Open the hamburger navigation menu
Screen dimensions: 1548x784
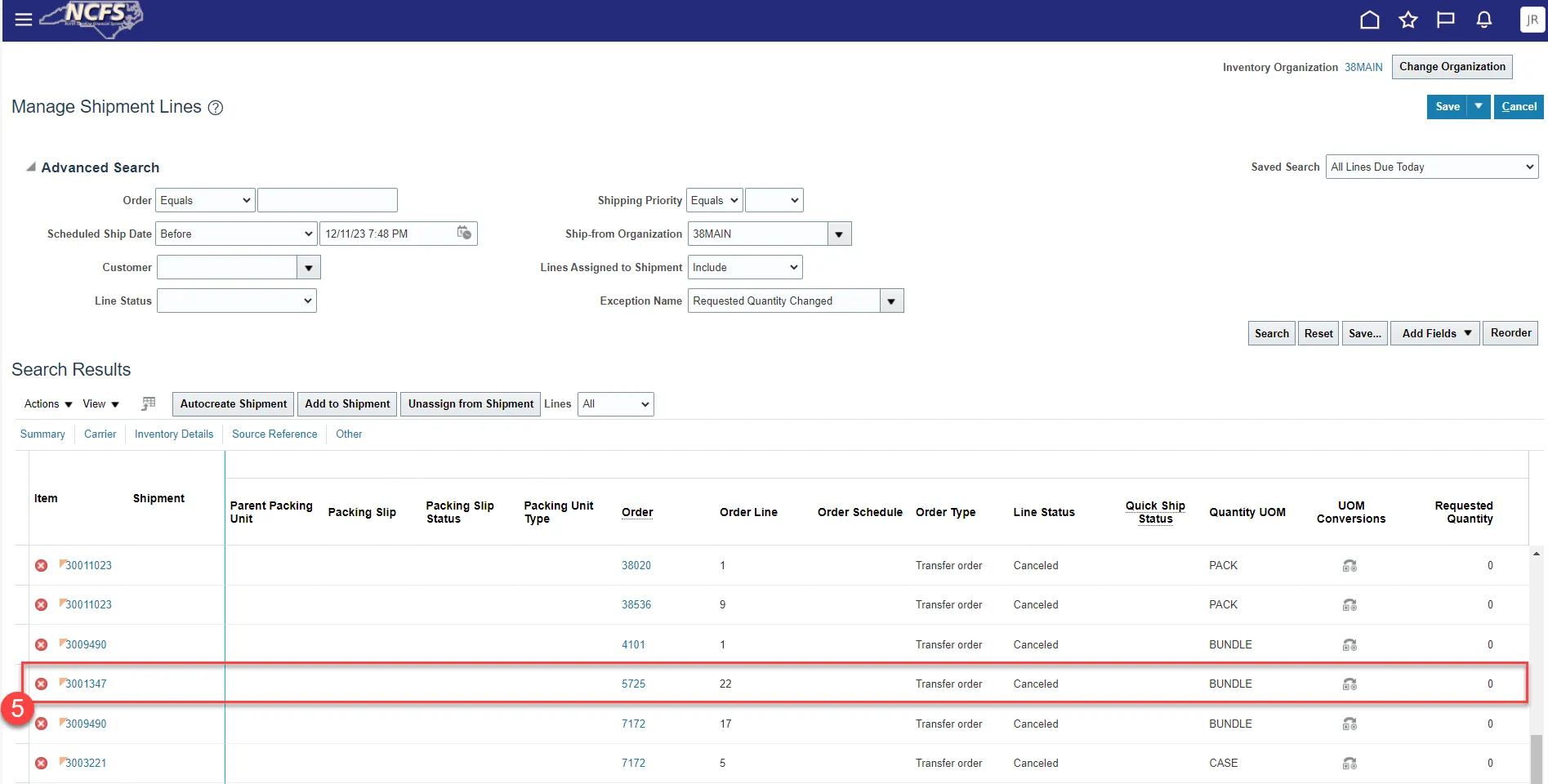pyautogui.click(x=24, y=20)
